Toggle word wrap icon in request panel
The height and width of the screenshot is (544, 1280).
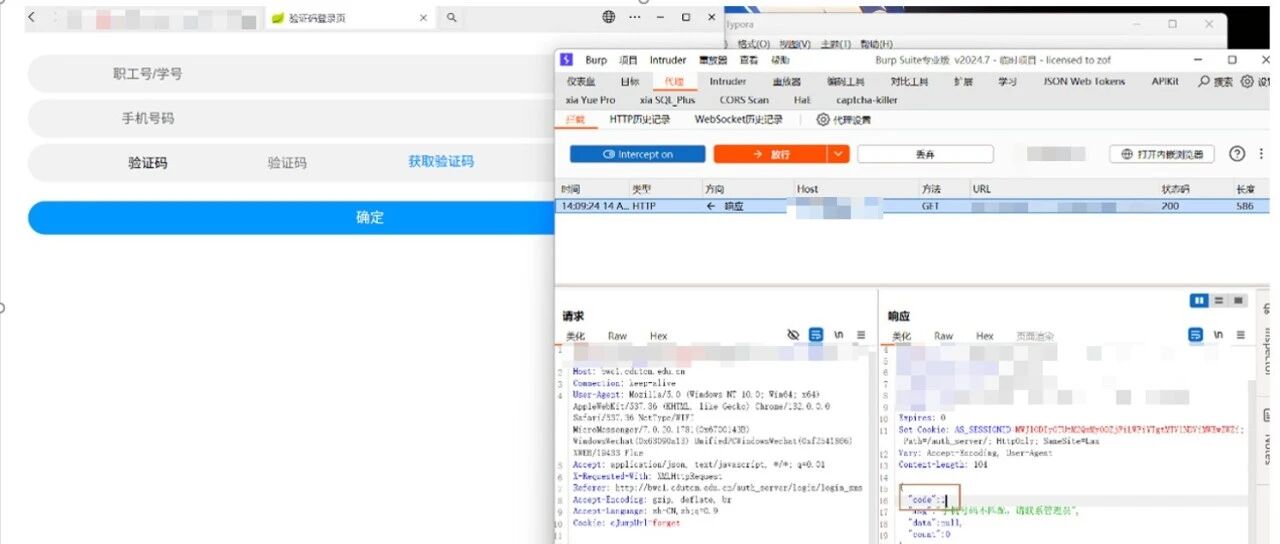coord(816,335)
